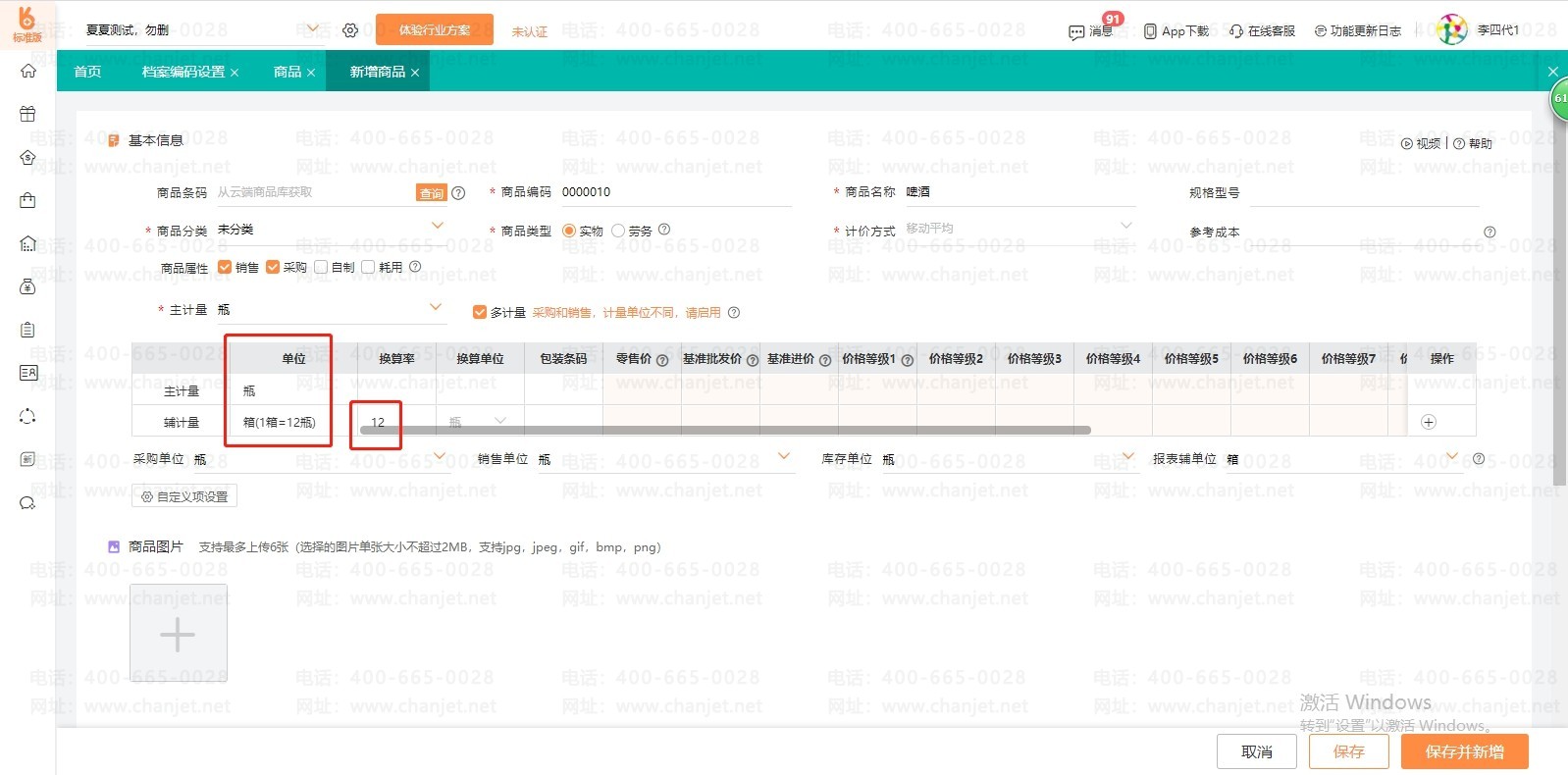
Task: Switch to the 首页 tab
Action: [88, 72]
